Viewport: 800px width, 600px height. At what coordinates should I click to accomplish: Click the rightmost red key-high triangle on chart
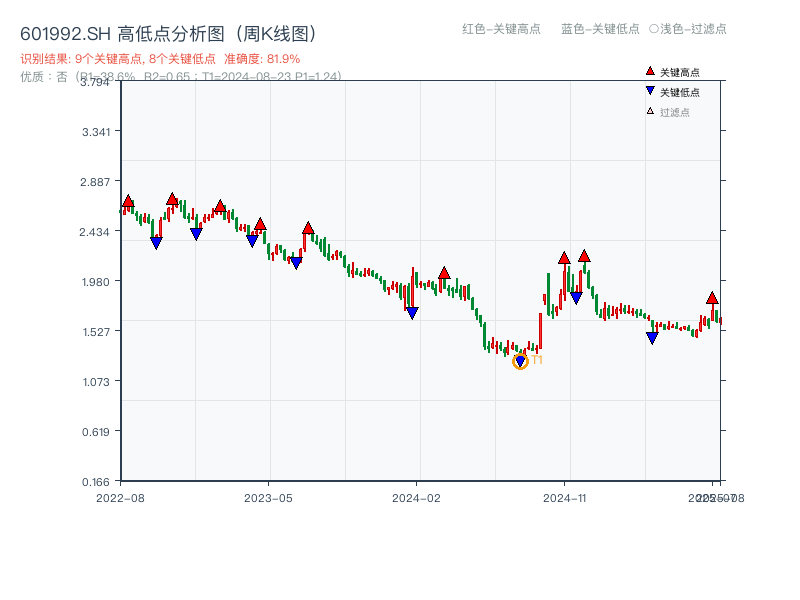click(712, 298)
